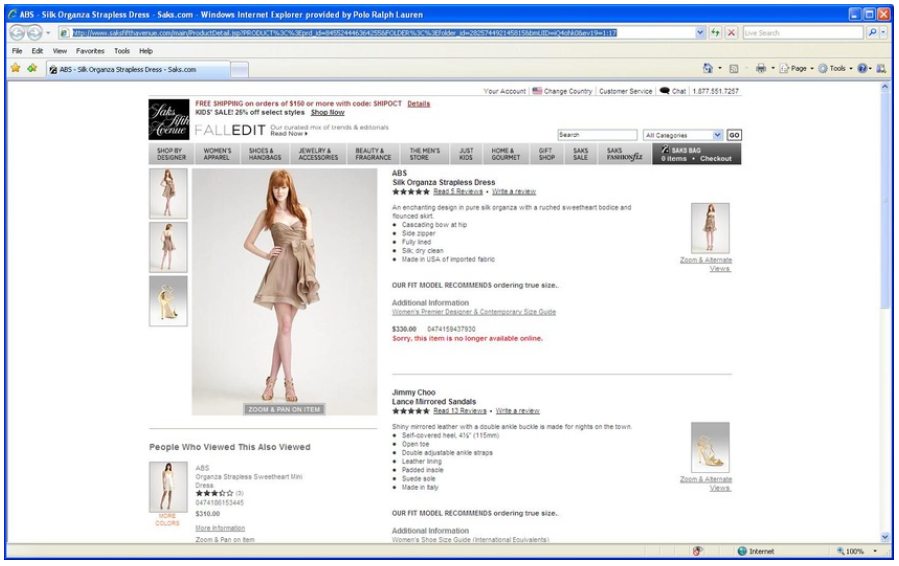Click Read Now under Fall Edit

coord(288,134)
